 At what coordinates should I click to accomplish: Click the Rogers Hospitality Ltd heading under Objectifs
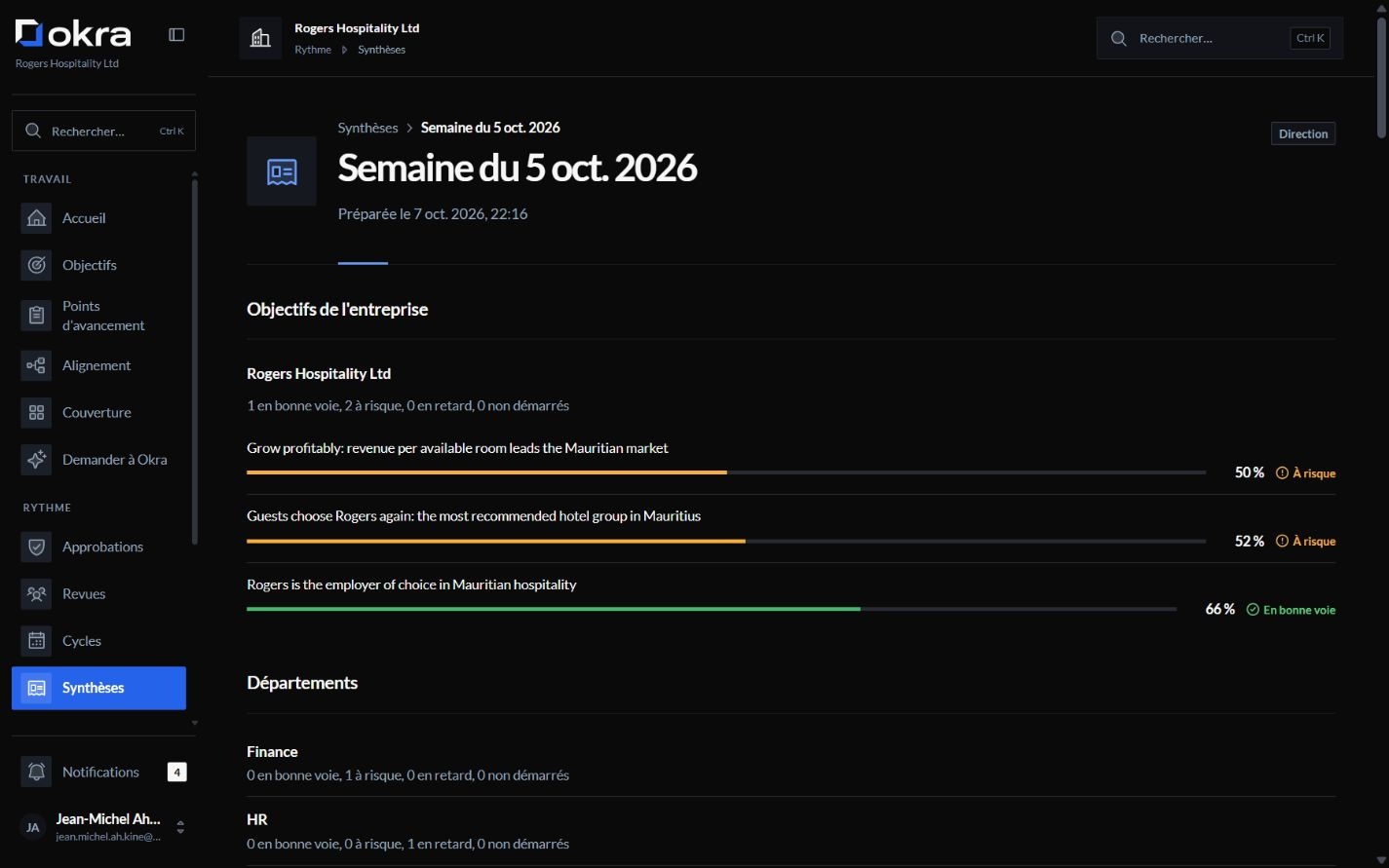pos(319,373)
